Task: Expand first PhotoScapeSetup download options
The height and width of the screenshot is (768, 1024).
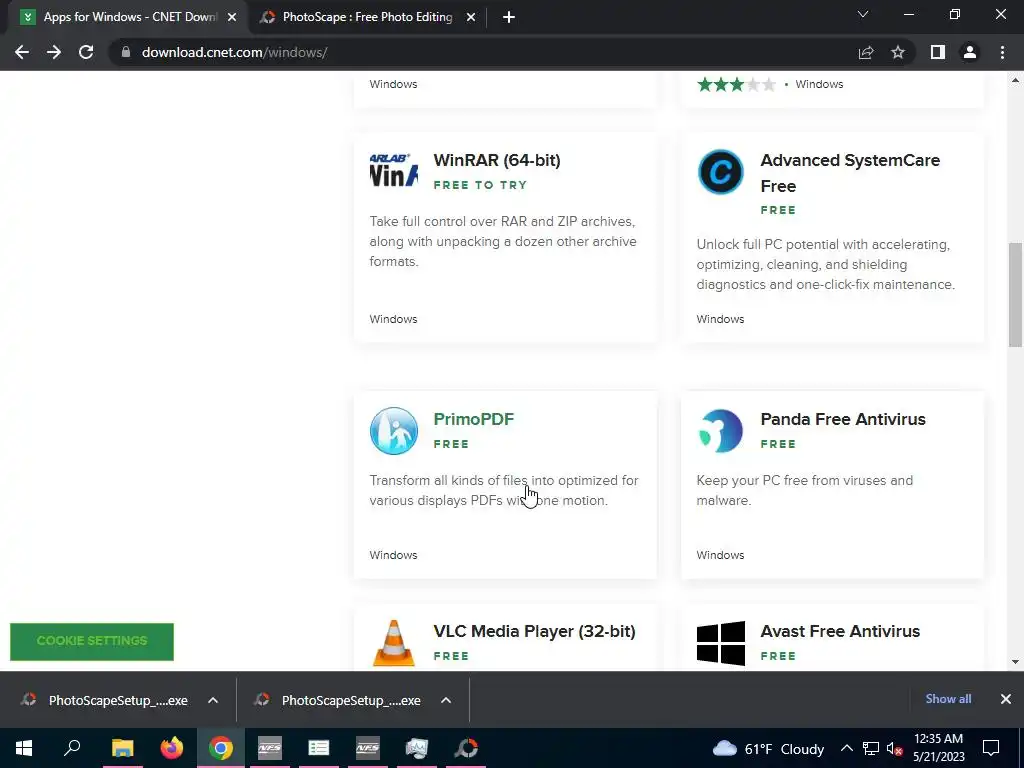Action: 213,700
